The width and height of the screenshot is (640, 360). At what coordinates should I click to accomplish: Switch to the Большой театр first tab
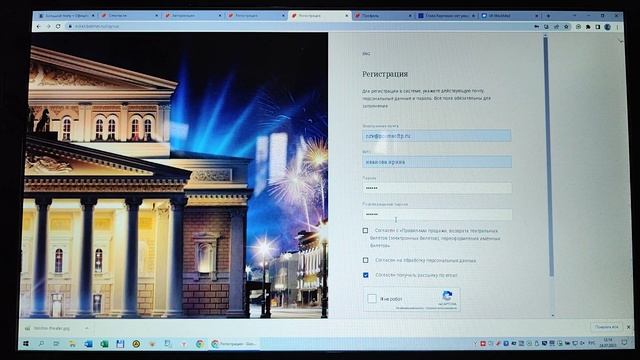(x=67, y=16)
